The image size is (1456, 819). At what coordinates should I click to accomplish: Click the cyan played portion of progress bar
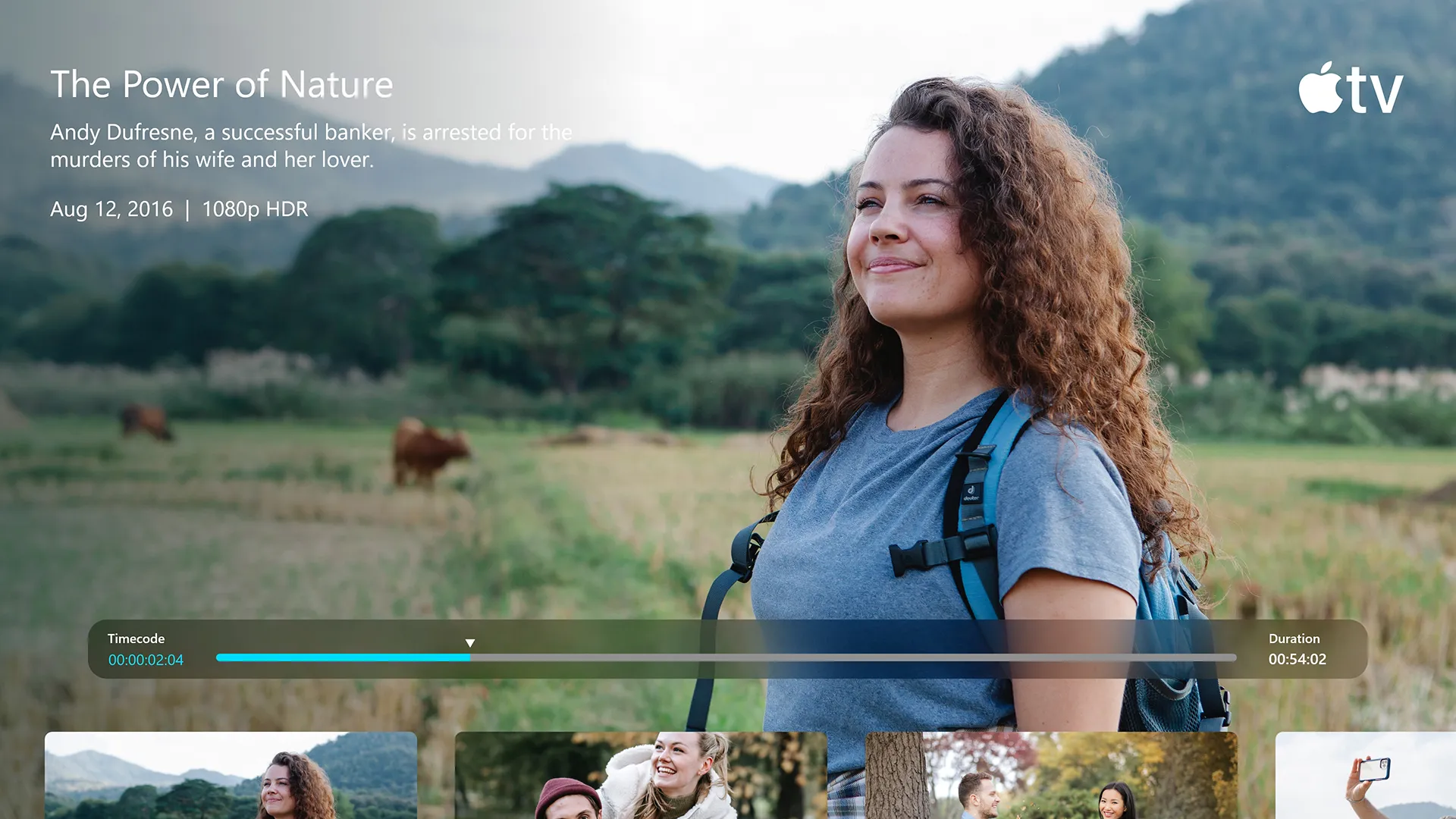coord(343,657)
